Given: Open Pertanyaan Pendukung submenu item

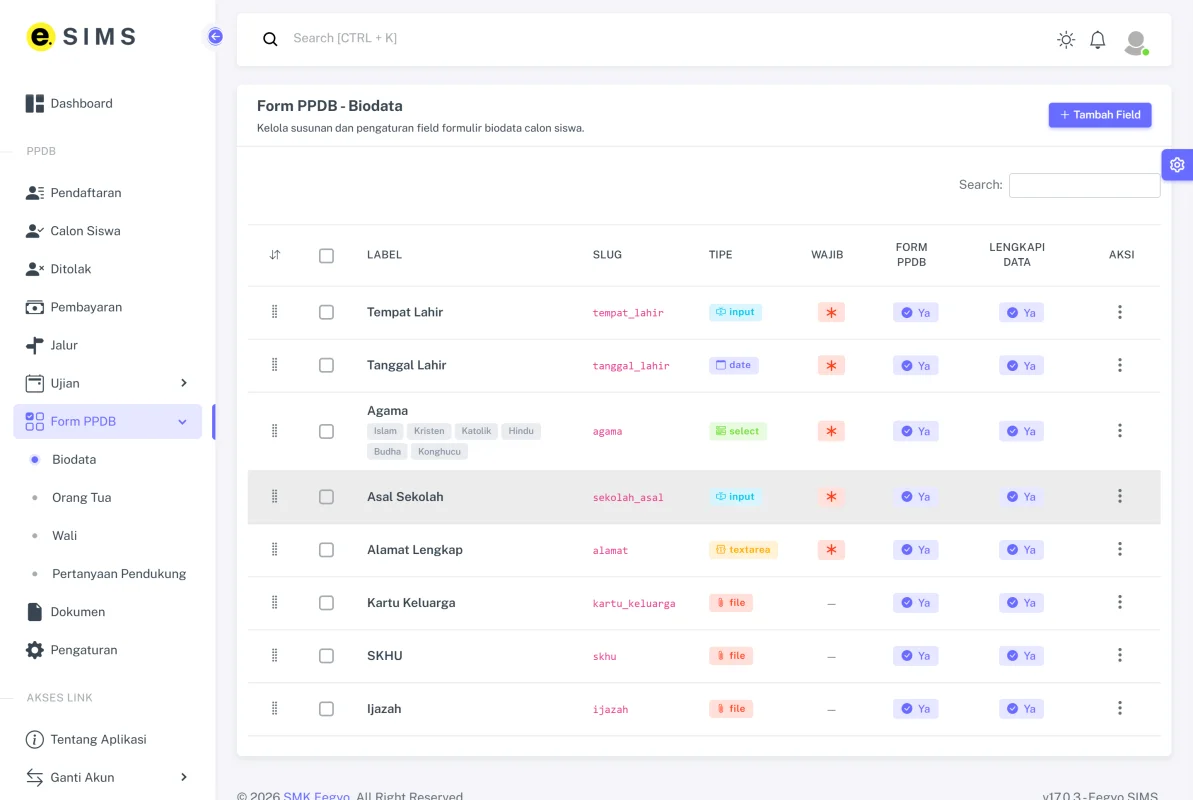Looking at the screenshot, I should (x=107, y=574).
